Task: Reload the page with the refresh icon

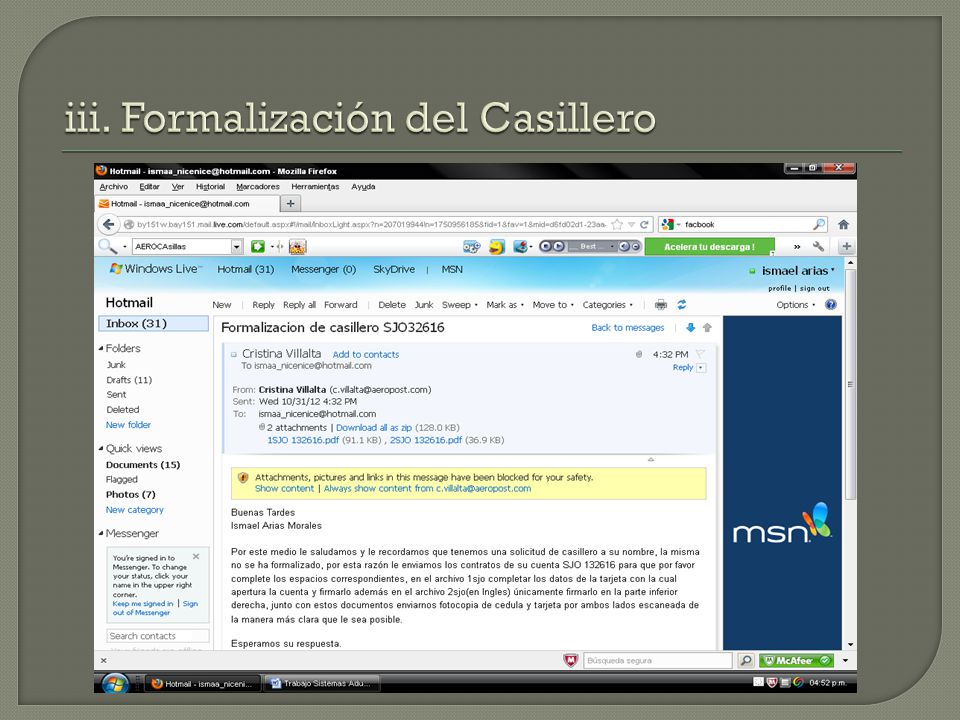Action: 644,225
